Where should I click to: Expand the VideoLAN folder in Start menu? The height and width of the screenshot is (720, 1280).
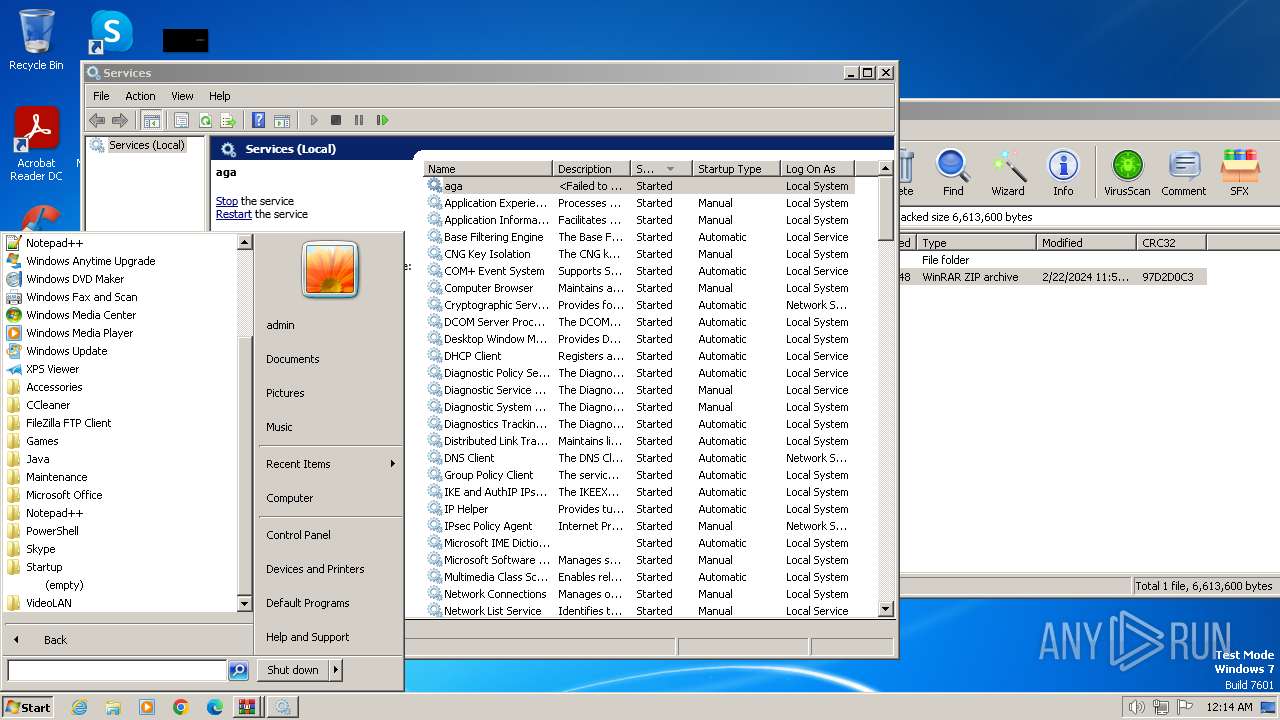[49, 603]
